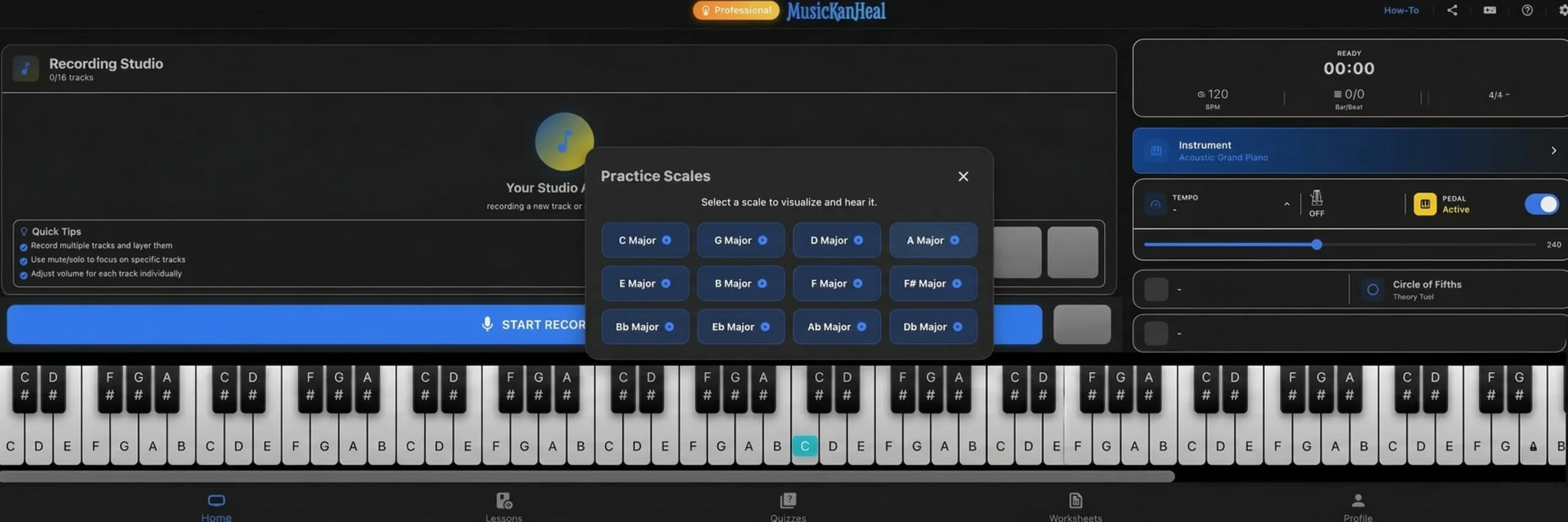Image resolution: width=1568 pixels, height=522 pixels.
Task: Click the Start Recording button
Action: pos(524,324)
